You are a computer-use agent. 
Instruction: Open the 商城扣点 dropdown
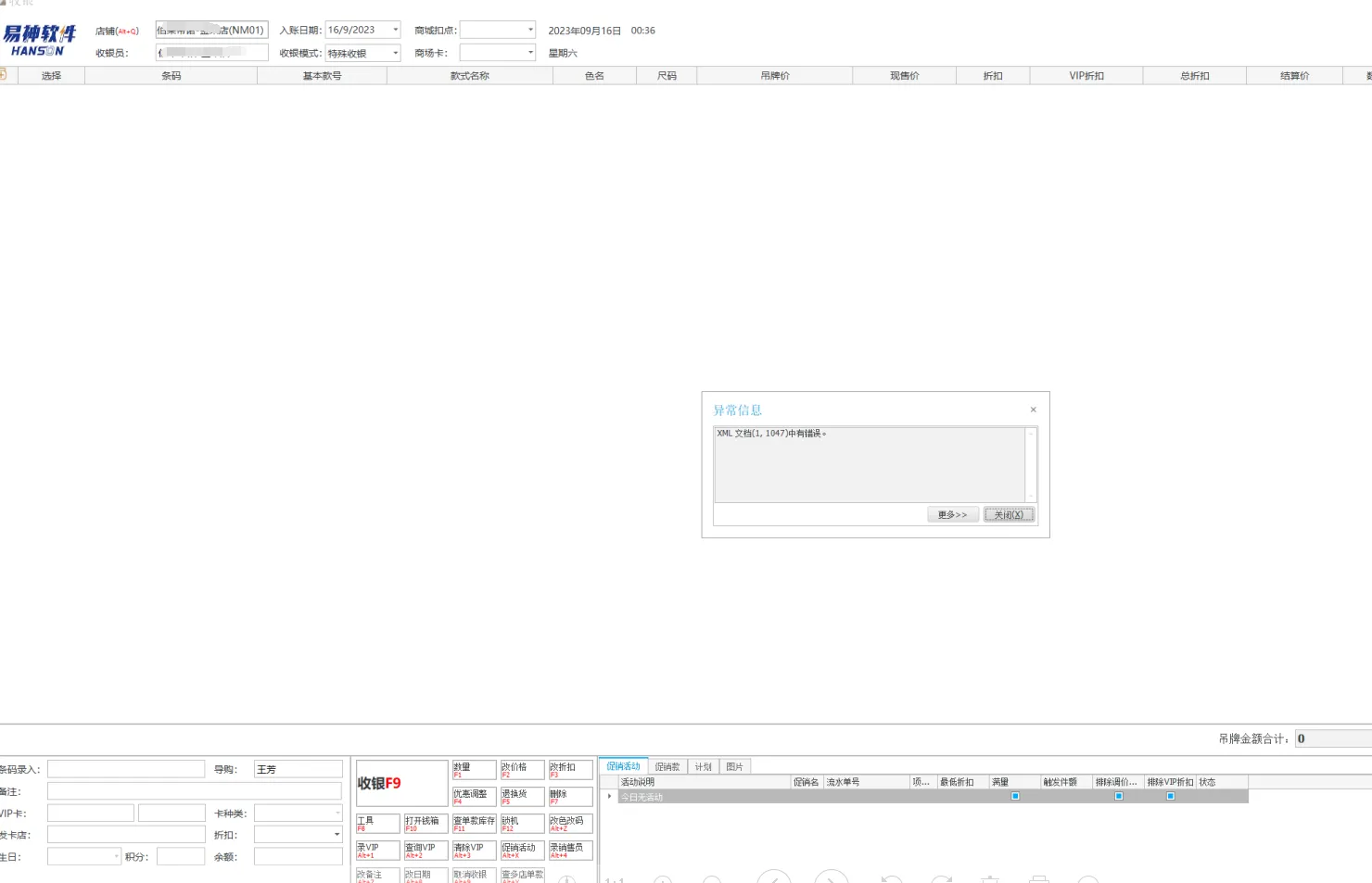coord(530,30)
